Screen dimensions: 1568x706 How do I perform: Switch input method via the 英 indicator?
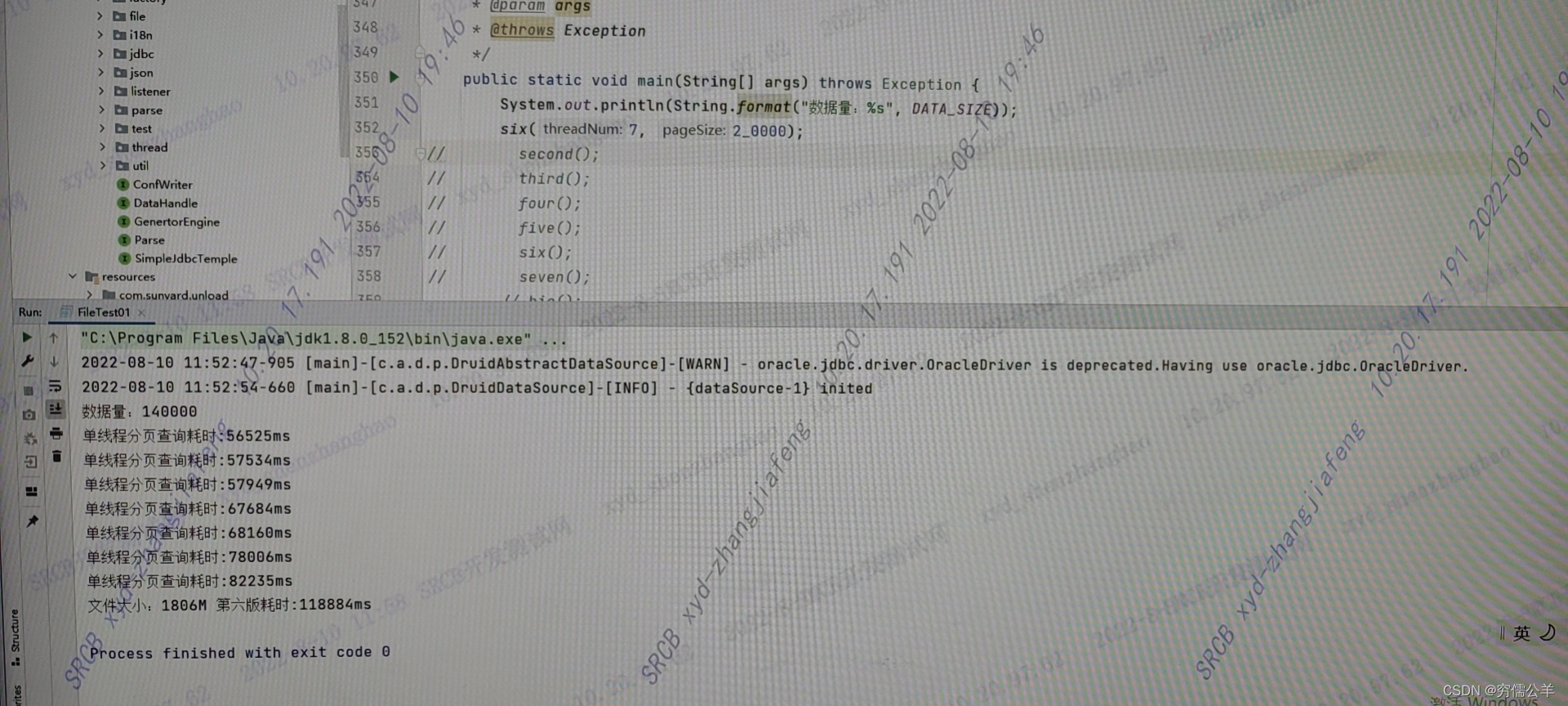coord(1521,633)
